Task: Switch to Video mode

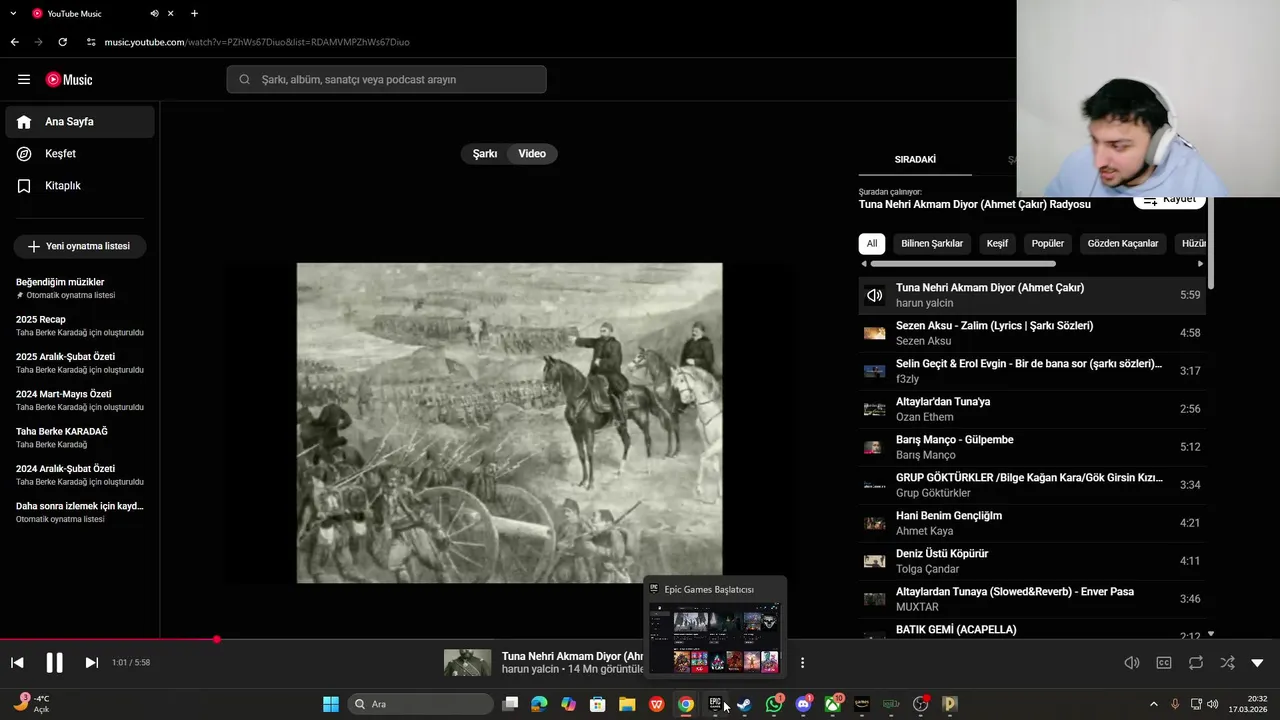Action: [x=532, y=154]
